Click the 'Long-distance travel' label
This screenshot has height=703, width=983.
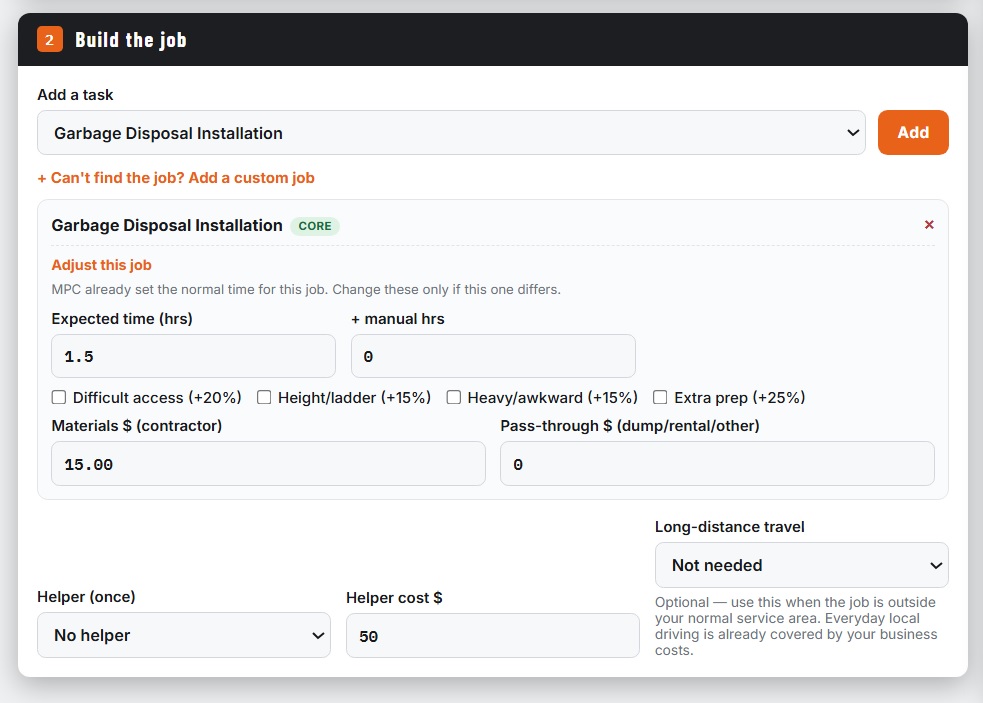click(x=730, y=527)
